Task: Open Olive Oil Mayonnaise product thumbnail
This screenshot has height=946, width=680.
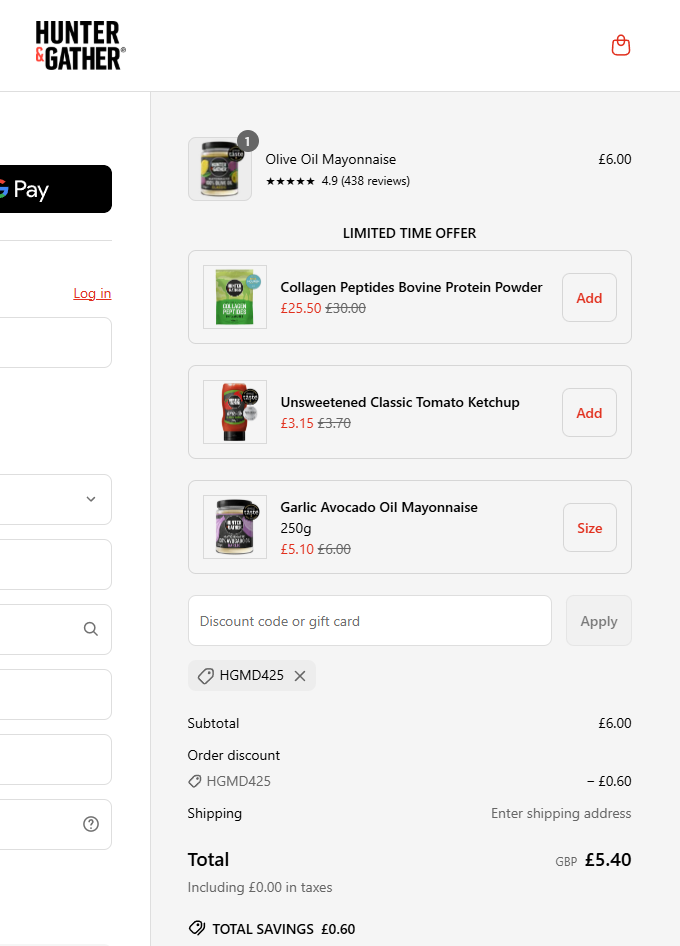Action: [220, 169]
